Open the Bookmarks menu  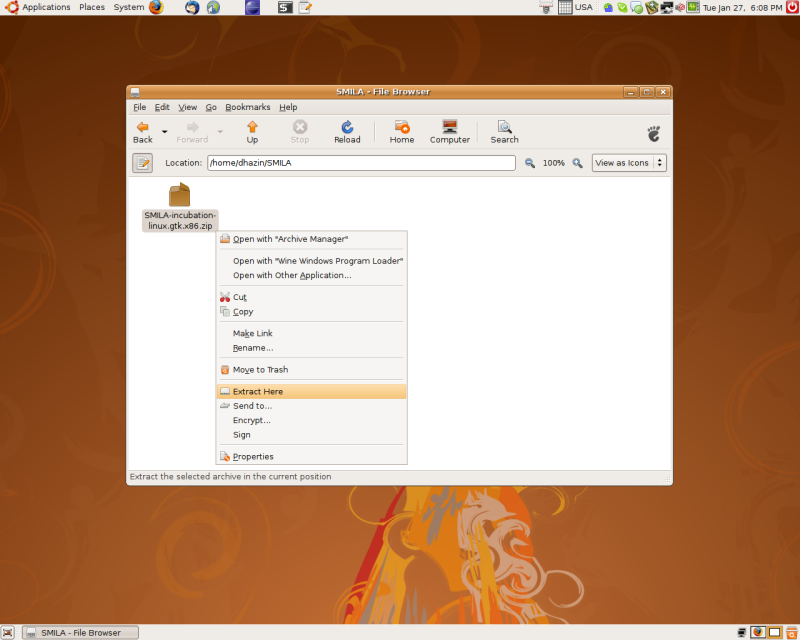click(x=247, y=107)
